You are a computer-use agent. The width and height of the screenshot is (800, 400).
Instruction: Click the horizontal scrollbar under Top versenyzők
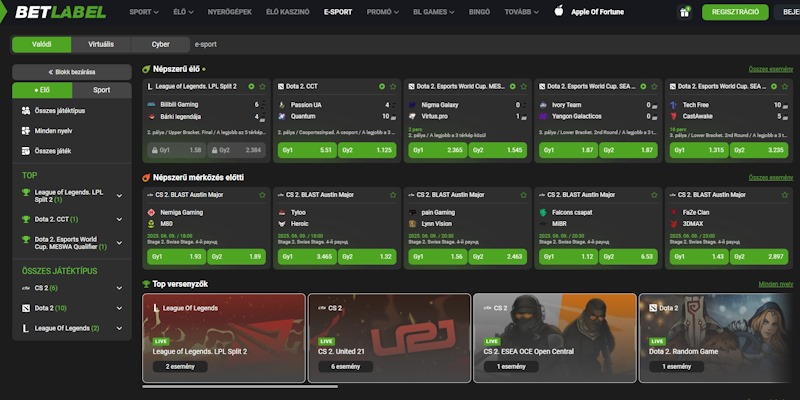(x=240, y=387)
